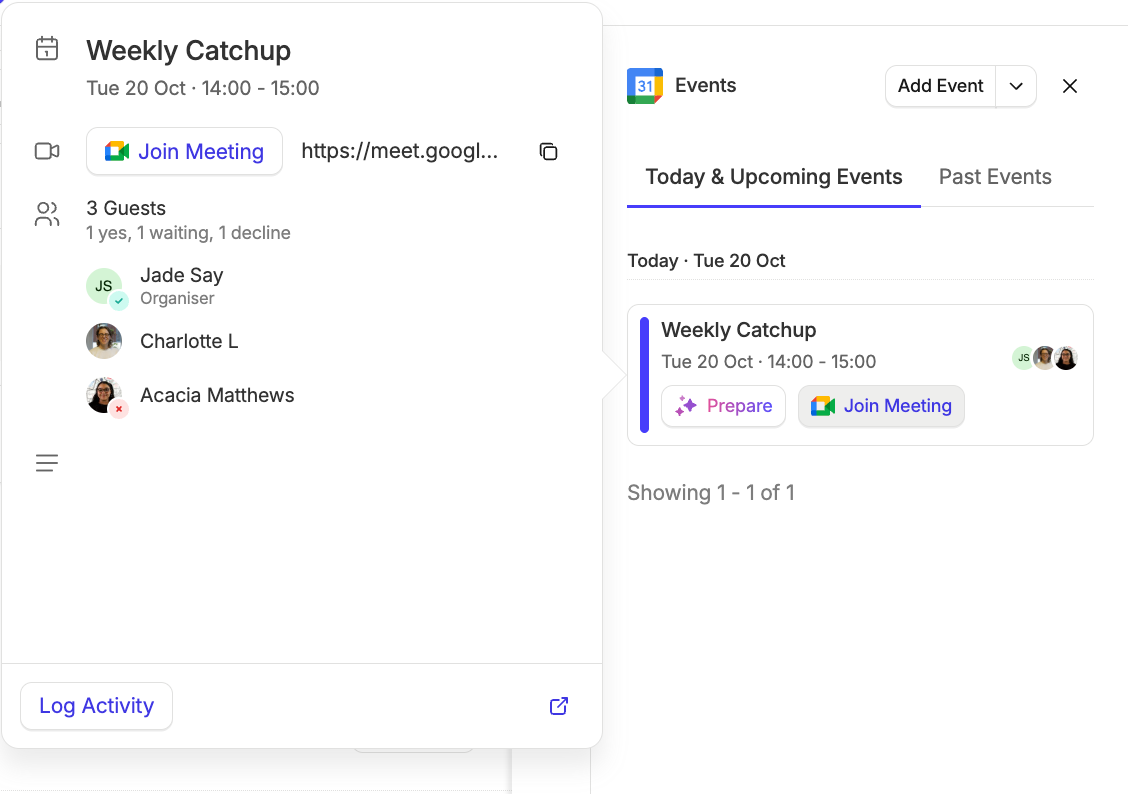Click Acacia Matthews' profile photo
Screen dimensions: 1128x794
[104, 395]
